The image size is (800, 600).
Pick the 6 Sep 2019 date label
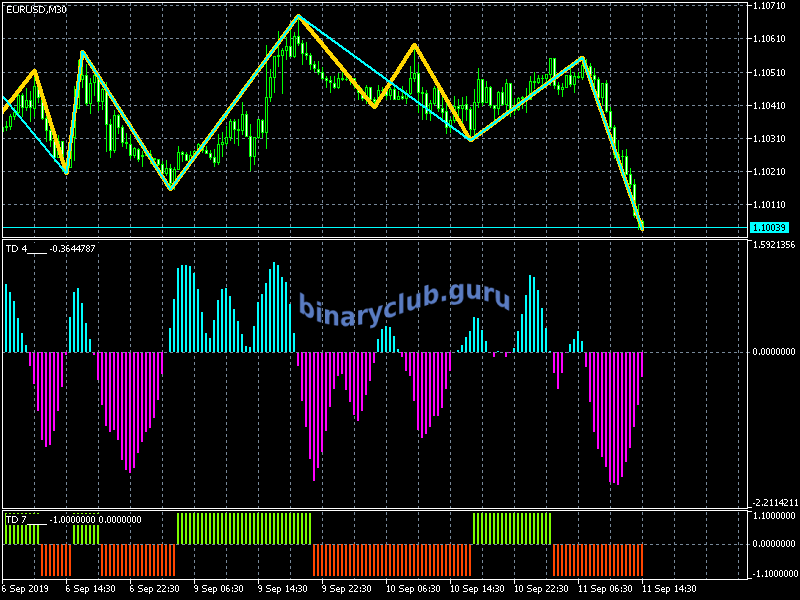pos(27,588)
